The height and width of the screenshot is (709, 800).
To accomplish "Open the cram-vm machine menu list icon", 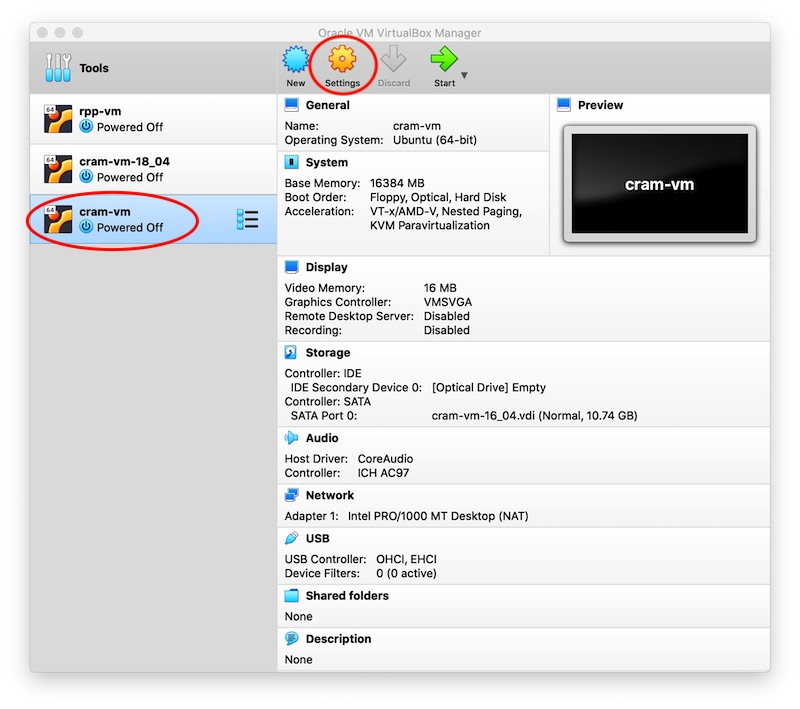I will pos(247,219).
